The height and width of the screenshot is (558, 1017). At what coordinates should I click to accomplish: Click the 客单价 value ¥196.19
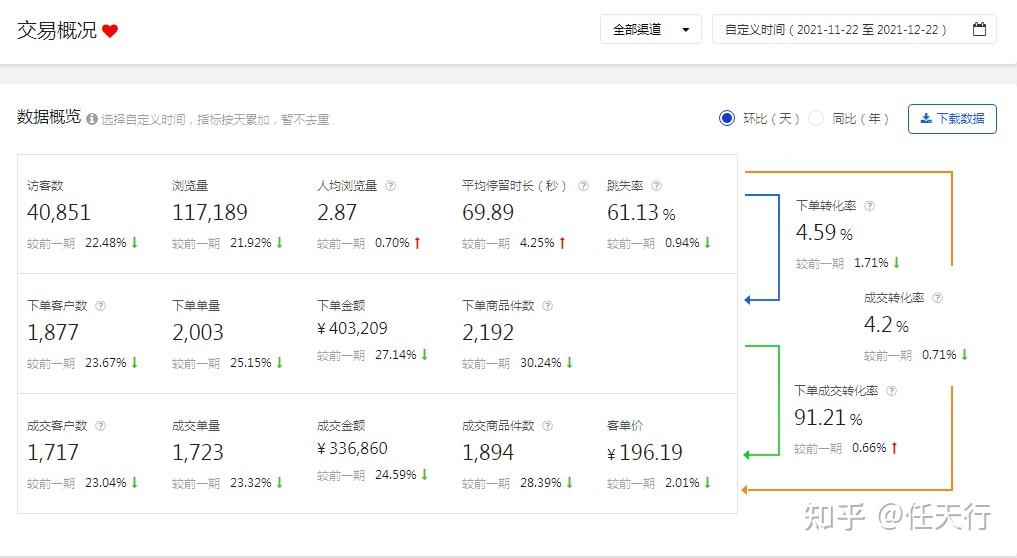point(645,452)
